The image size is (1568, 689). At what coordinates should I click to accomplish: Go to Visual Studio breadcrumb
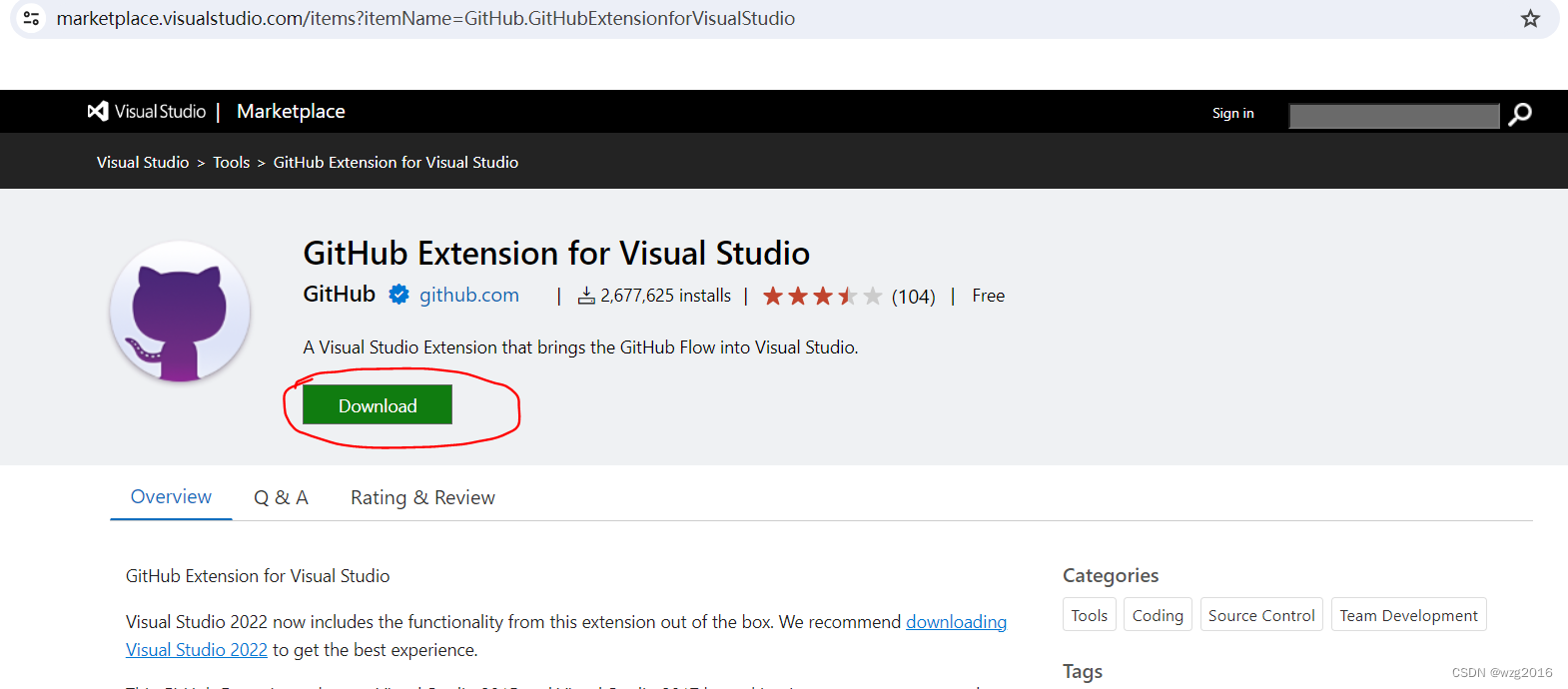click(x=143, y=162)
